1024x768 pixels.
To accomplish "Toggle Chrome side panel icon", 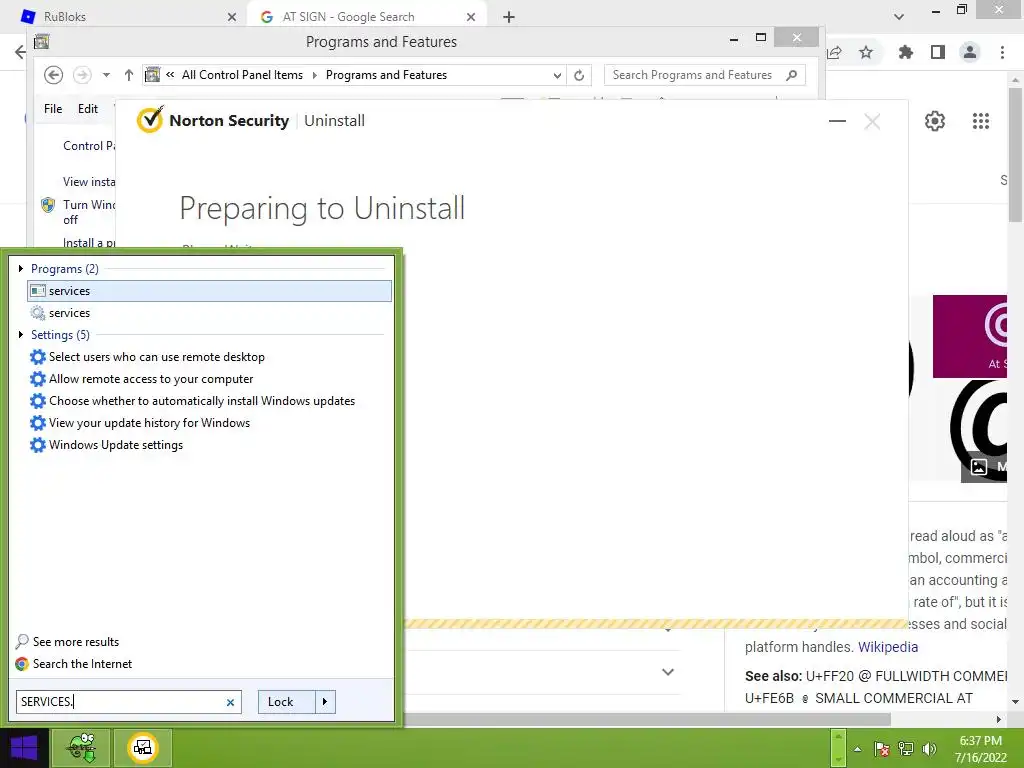I will [938, 52].
